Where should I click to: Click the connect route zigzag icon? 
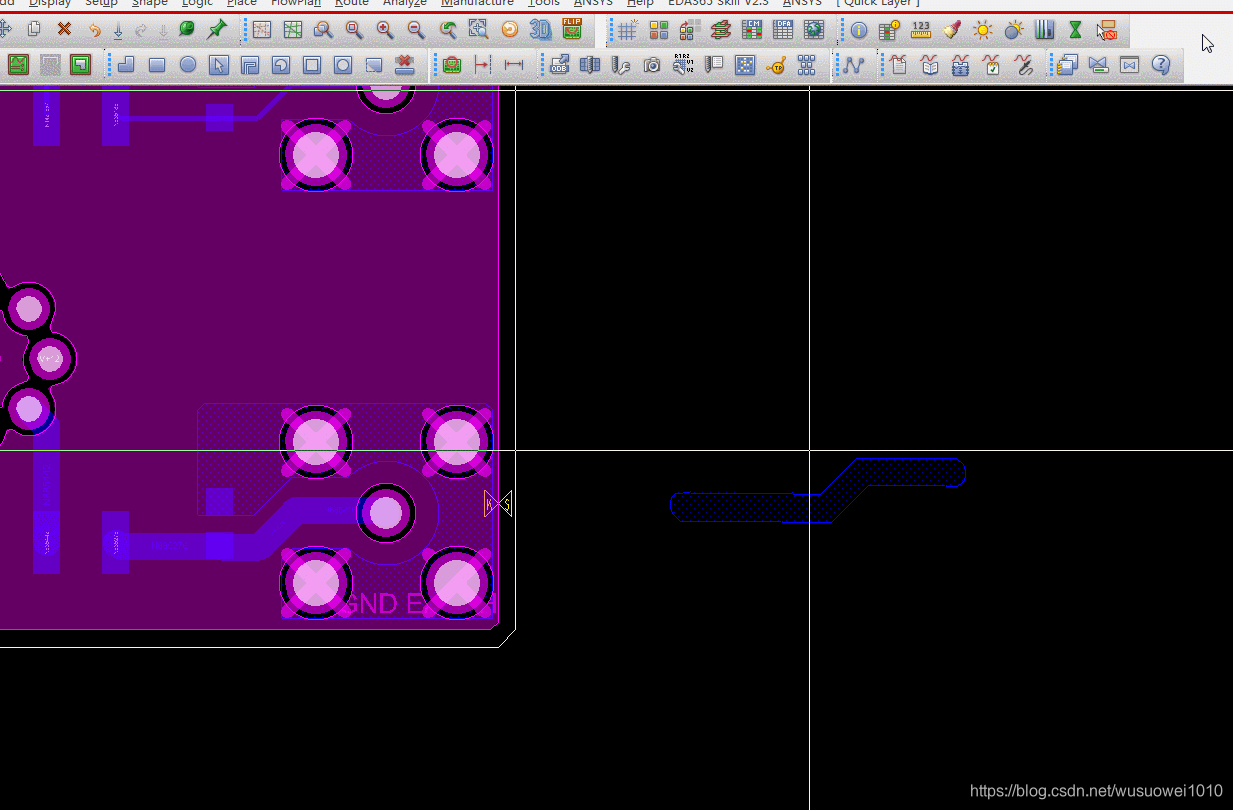(853, 65)
